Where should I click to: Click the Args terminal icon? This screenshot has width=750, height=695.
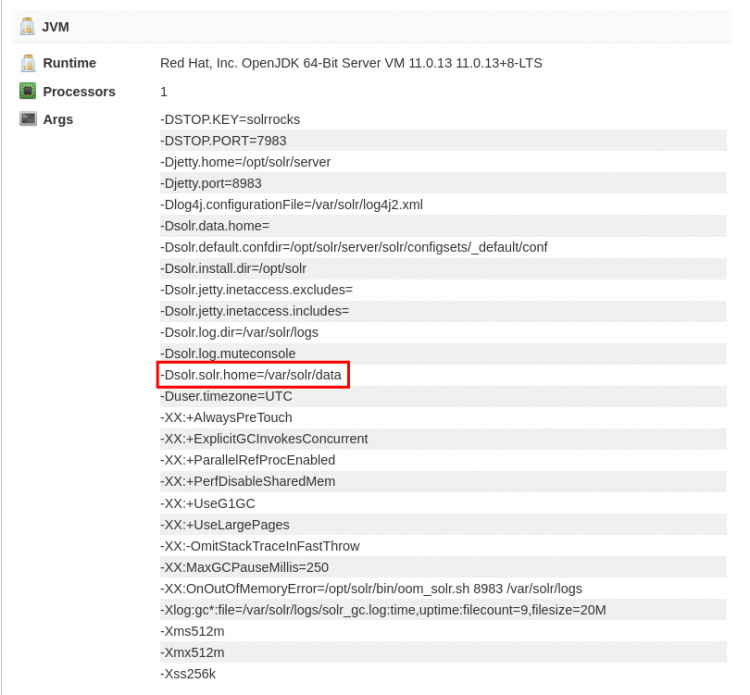pyautogui.click(x=27, y=120)
